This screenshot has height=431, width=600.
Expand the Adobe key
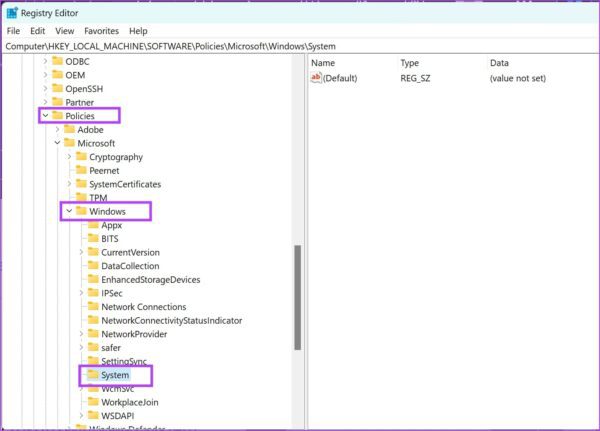tap(57, 129)
